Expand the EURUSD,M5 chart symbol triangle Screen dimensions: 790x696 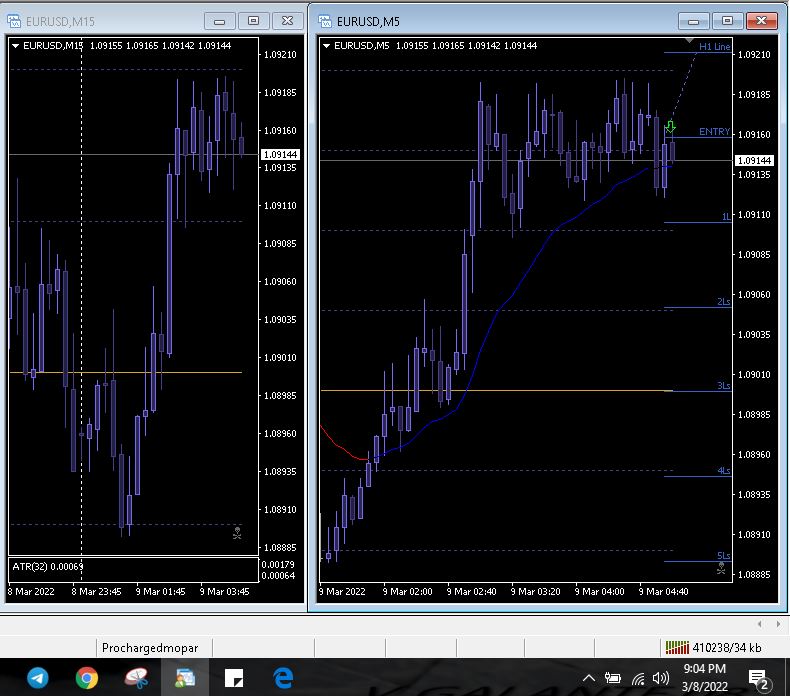[x=326, y=46]
